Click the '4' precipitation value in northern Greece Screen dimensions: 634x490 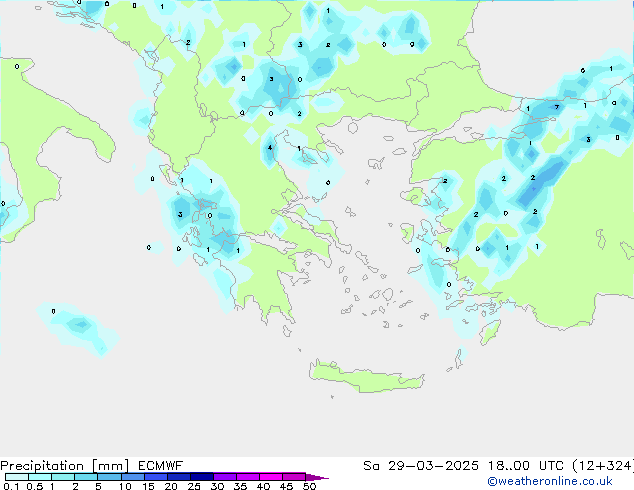270,148
